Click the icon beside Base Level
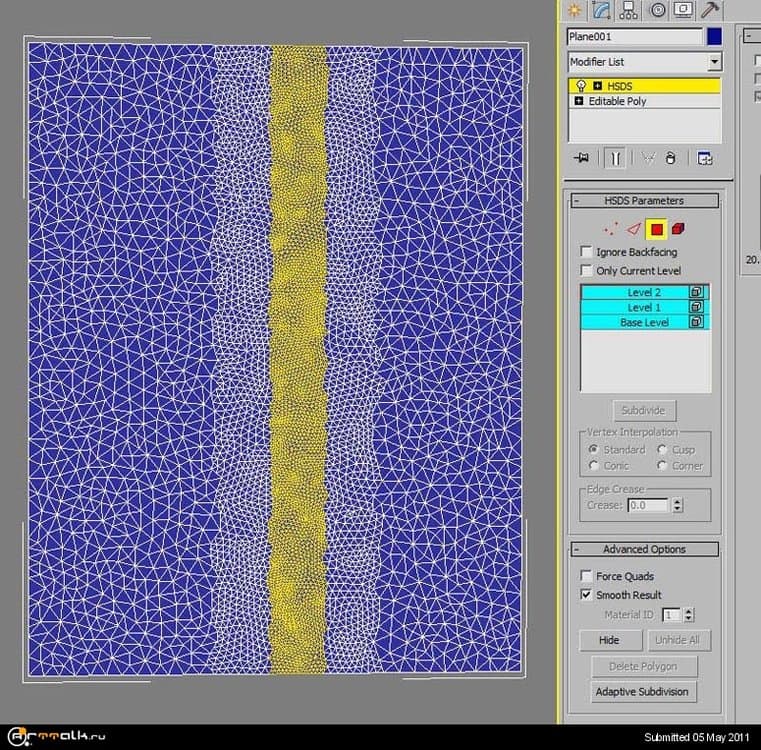761x750 pixels. (x=696, y=322)
